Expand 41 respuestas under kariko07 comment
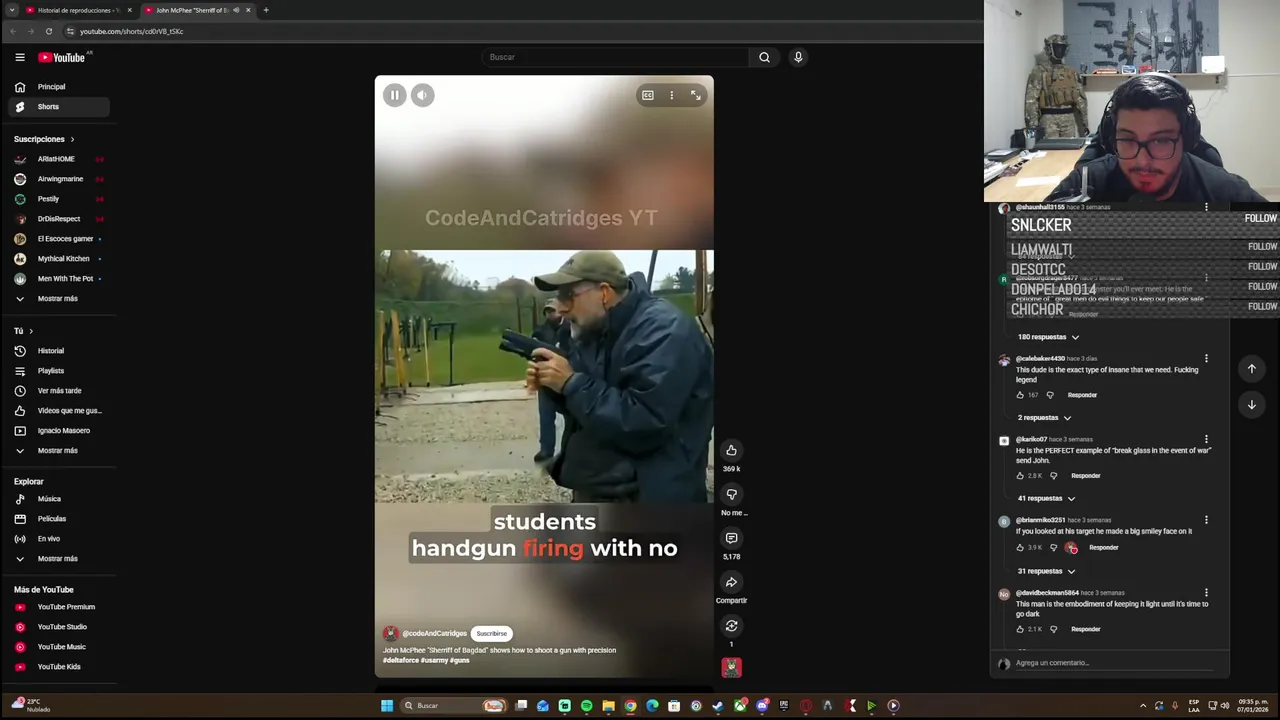 [1046, 498]
